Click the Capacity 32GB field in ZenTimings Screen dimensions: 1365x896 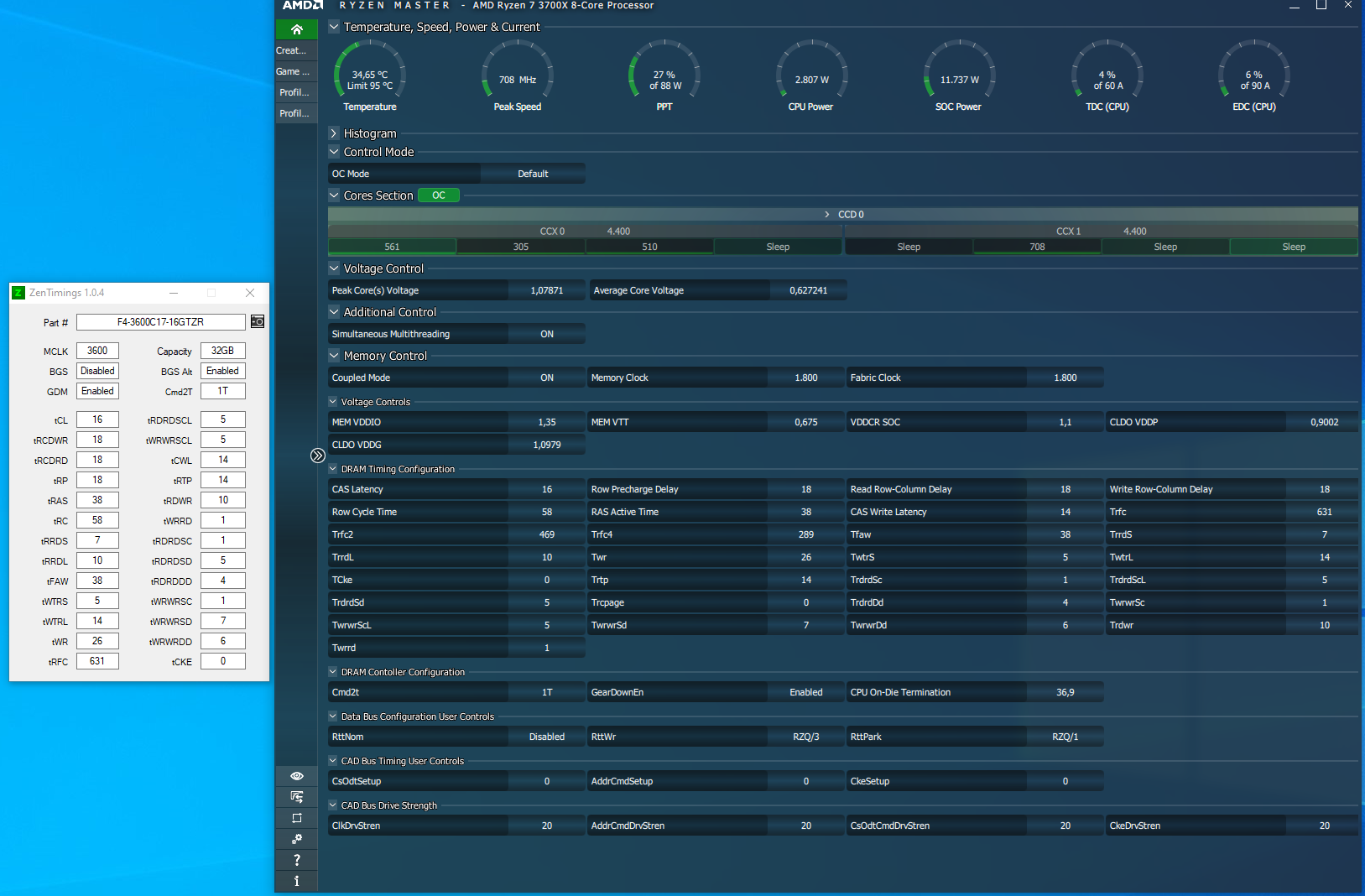223,351
